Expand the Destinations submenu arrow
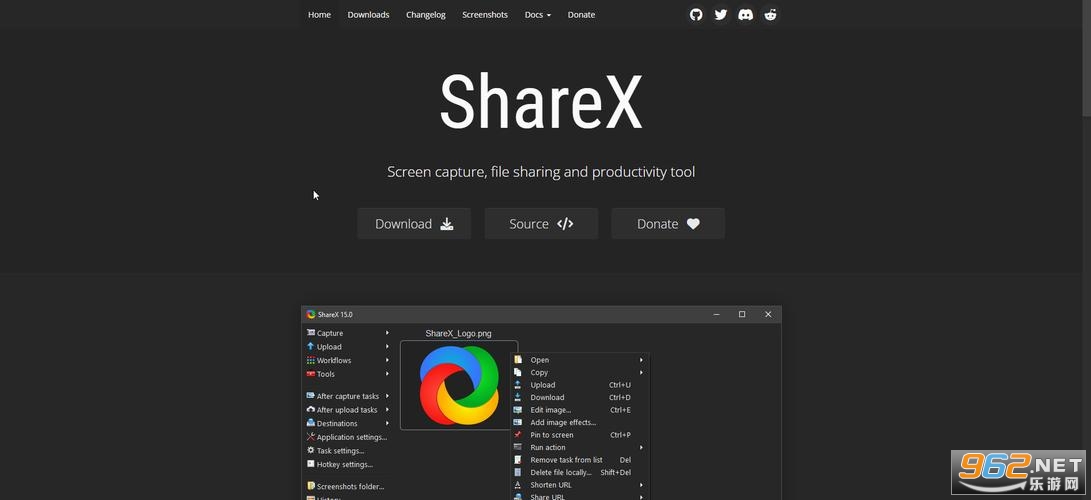Viewport: 1091px width, 500px height. click(x=388, y=423)
